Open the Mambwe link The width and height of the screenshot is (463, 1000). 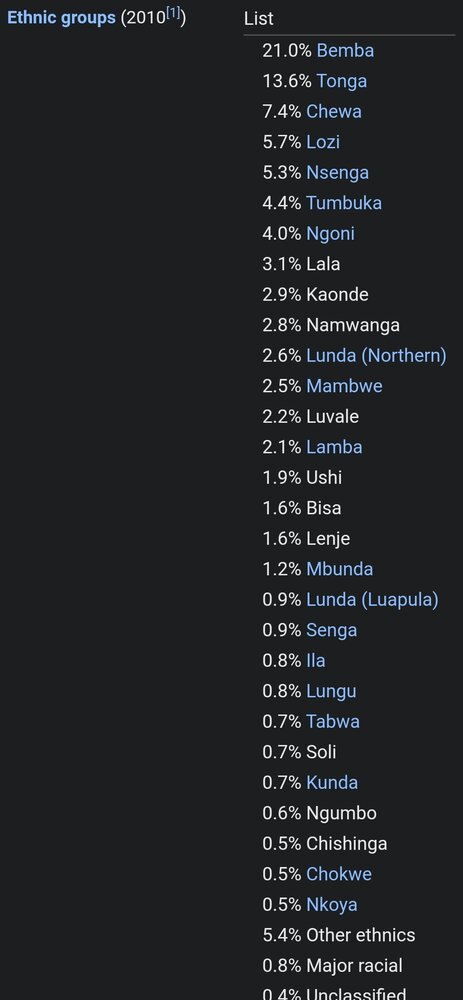[344, 386]
